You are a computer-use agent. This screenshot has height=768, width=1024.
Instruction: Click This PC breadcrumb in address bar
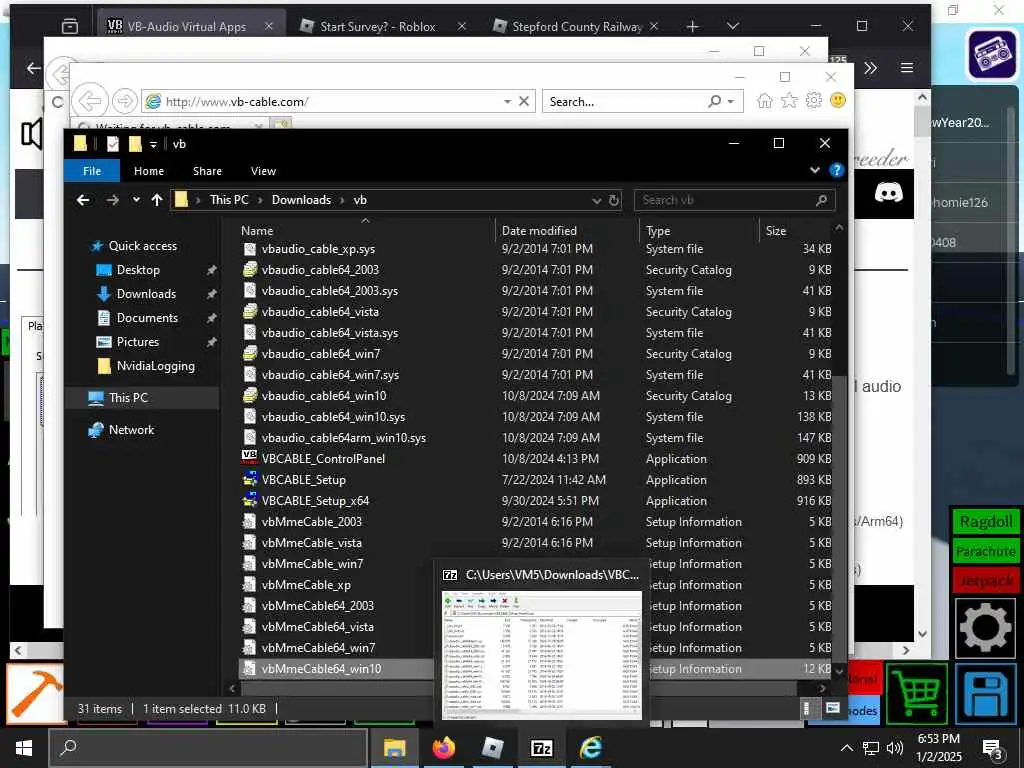click(229, 200)
